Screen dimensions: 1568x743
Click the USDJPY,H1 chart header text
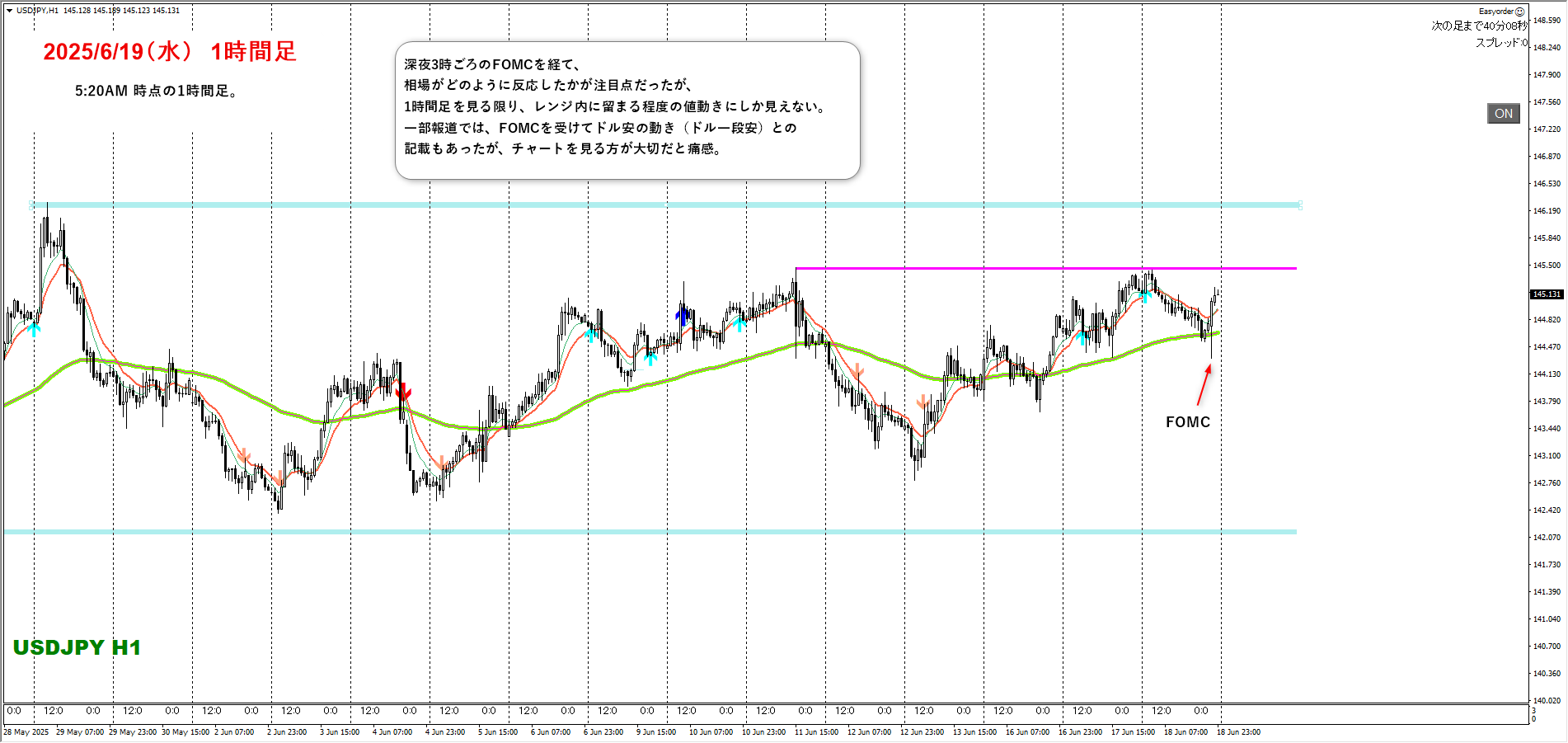[37, 11]
